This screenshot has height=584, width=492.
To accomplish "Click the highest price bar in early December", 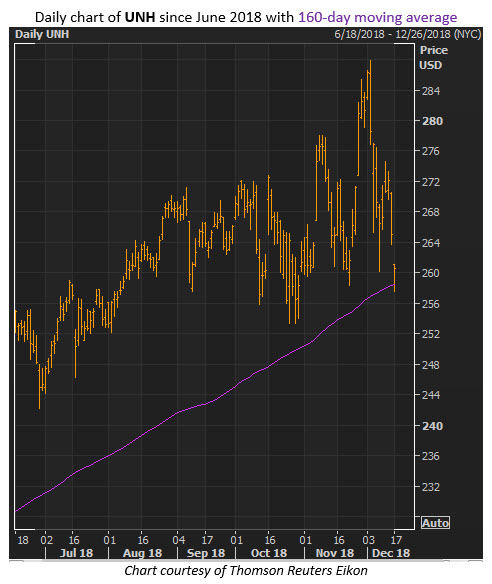I will (x=370, y=102).
